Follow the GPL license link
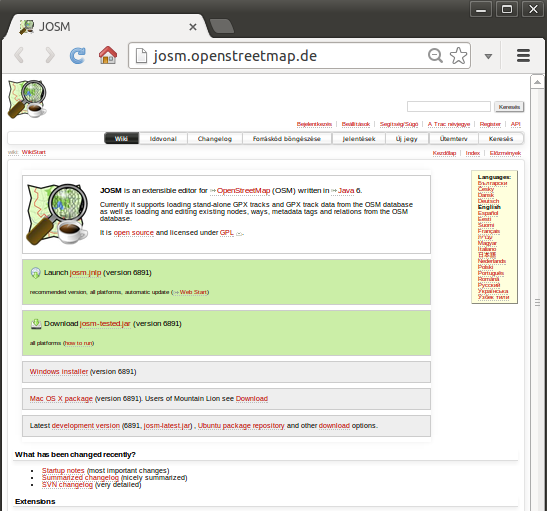 click(x=227, y=233)
